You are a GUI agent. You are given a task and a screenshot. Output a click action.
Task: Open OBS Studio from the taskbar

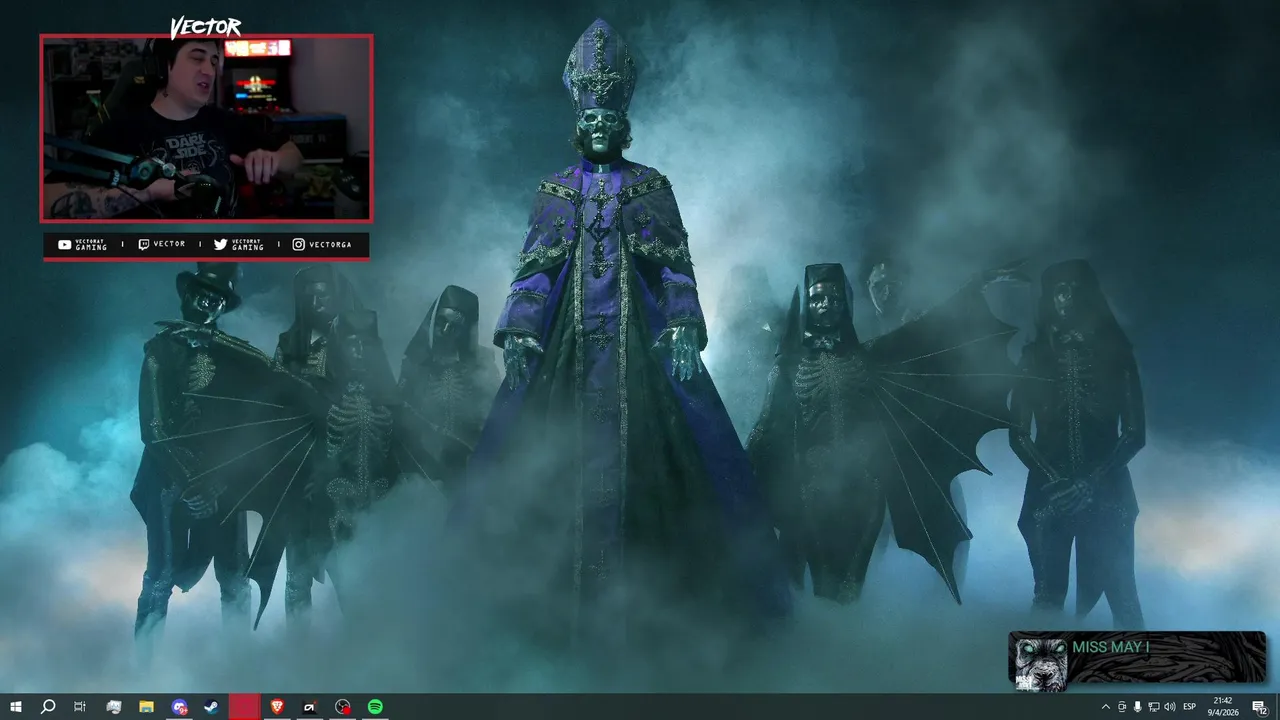point(343,707)
